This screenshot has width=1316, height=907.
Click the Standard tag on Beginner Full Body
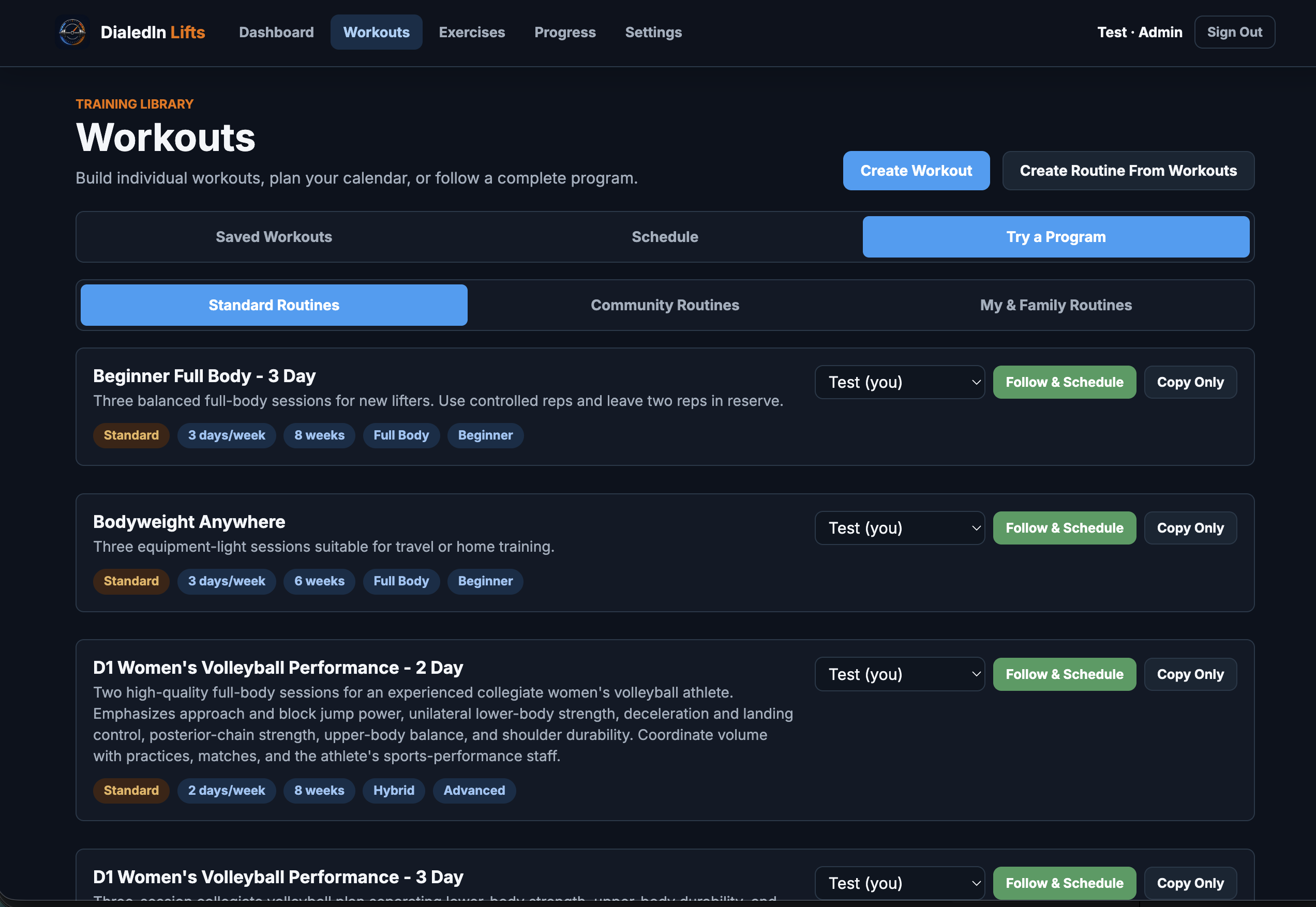[x=131, y=435]
